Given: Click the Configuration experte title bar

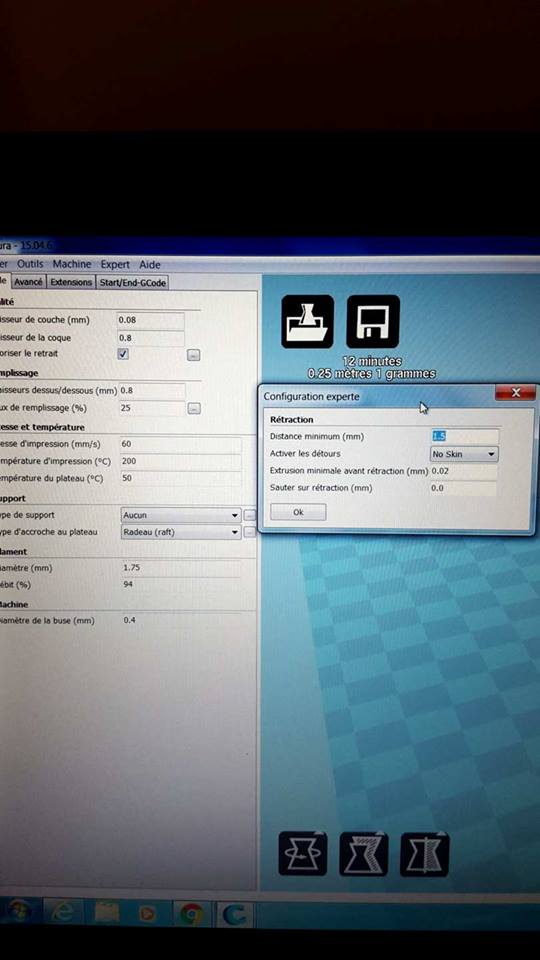Looking at the screenshot, I should (377, 396).
